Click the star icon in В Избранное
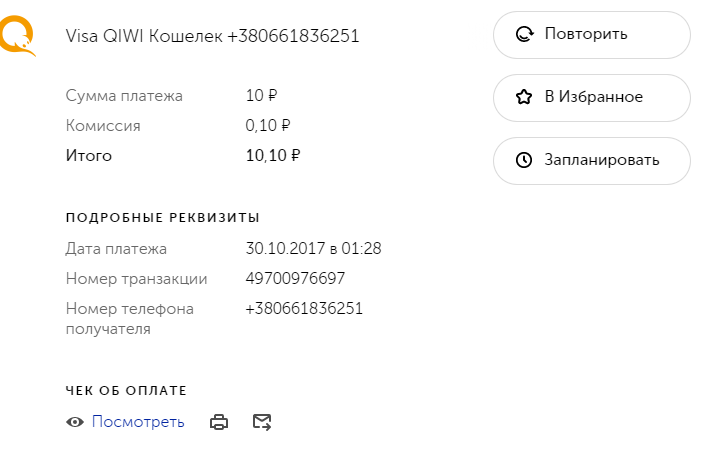This screenshot has height=451, width=707. [523, 98]
